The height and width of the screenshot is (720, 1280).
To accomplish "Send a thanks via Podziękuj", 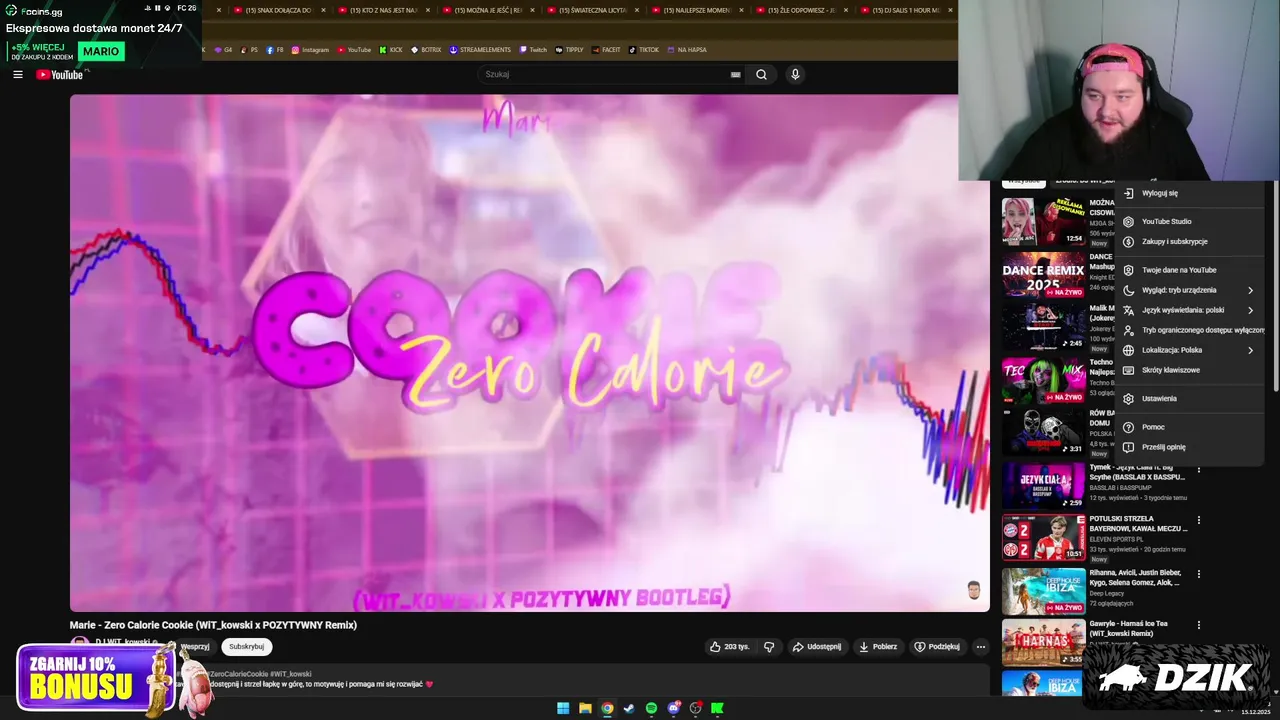I will [937, 647].
